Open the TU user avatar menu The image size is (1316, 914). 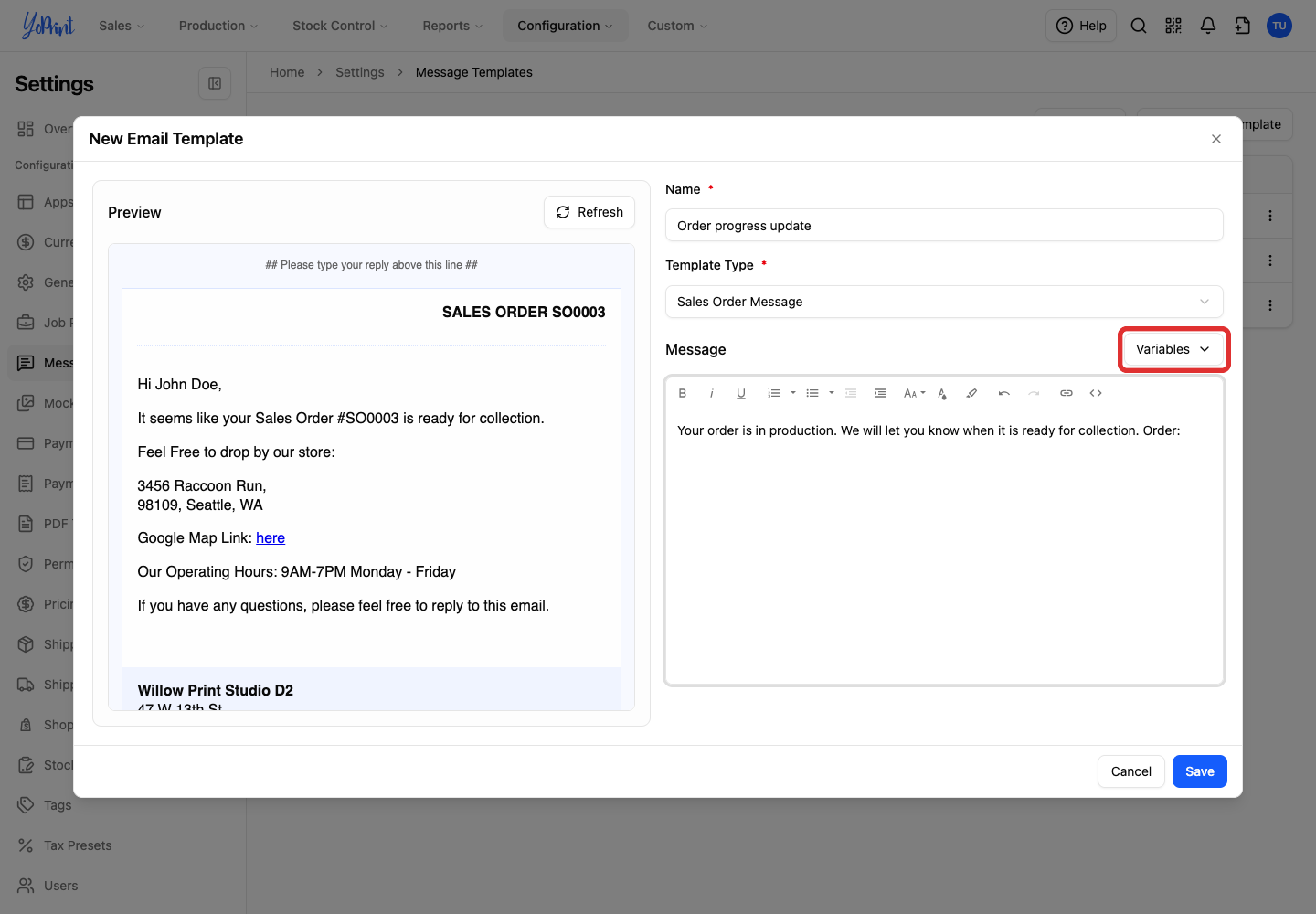[x=1279, y=26]
